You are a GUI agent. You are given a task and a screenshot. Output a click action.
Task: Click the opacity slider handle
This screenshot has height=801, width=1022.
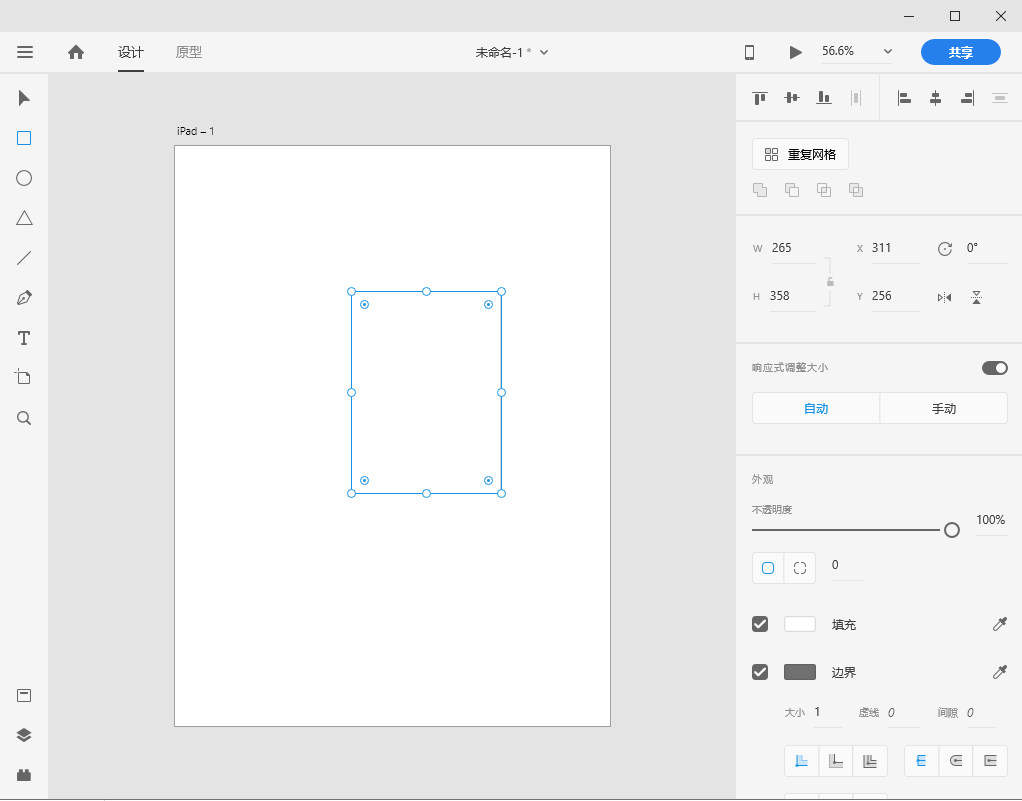tap(952, 530)
